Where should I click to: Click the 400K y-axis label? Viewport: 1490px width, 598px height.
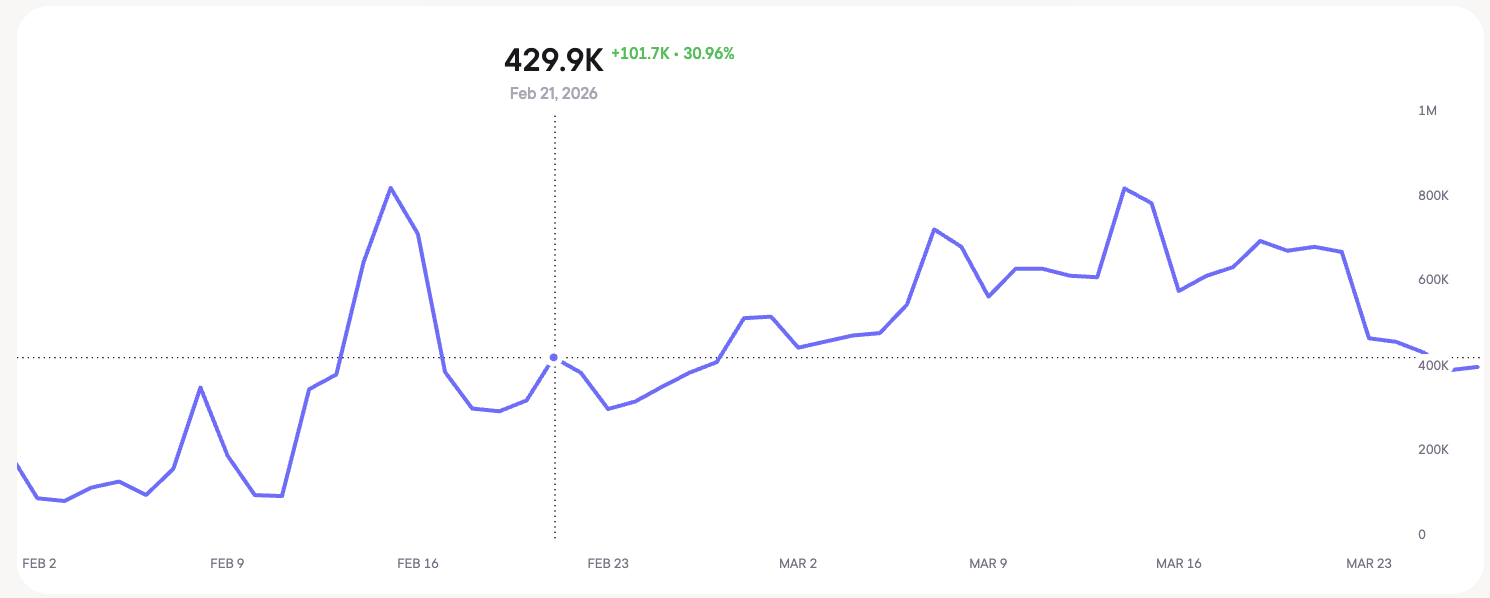tap(1433, 366)
